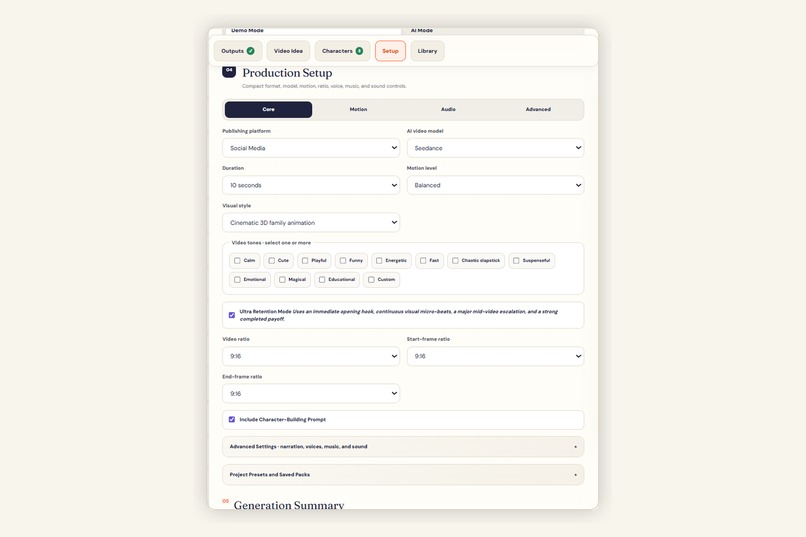Click the Generation Summary heading
Viewport: 806px width, 537px height.
tap(289, 505)
